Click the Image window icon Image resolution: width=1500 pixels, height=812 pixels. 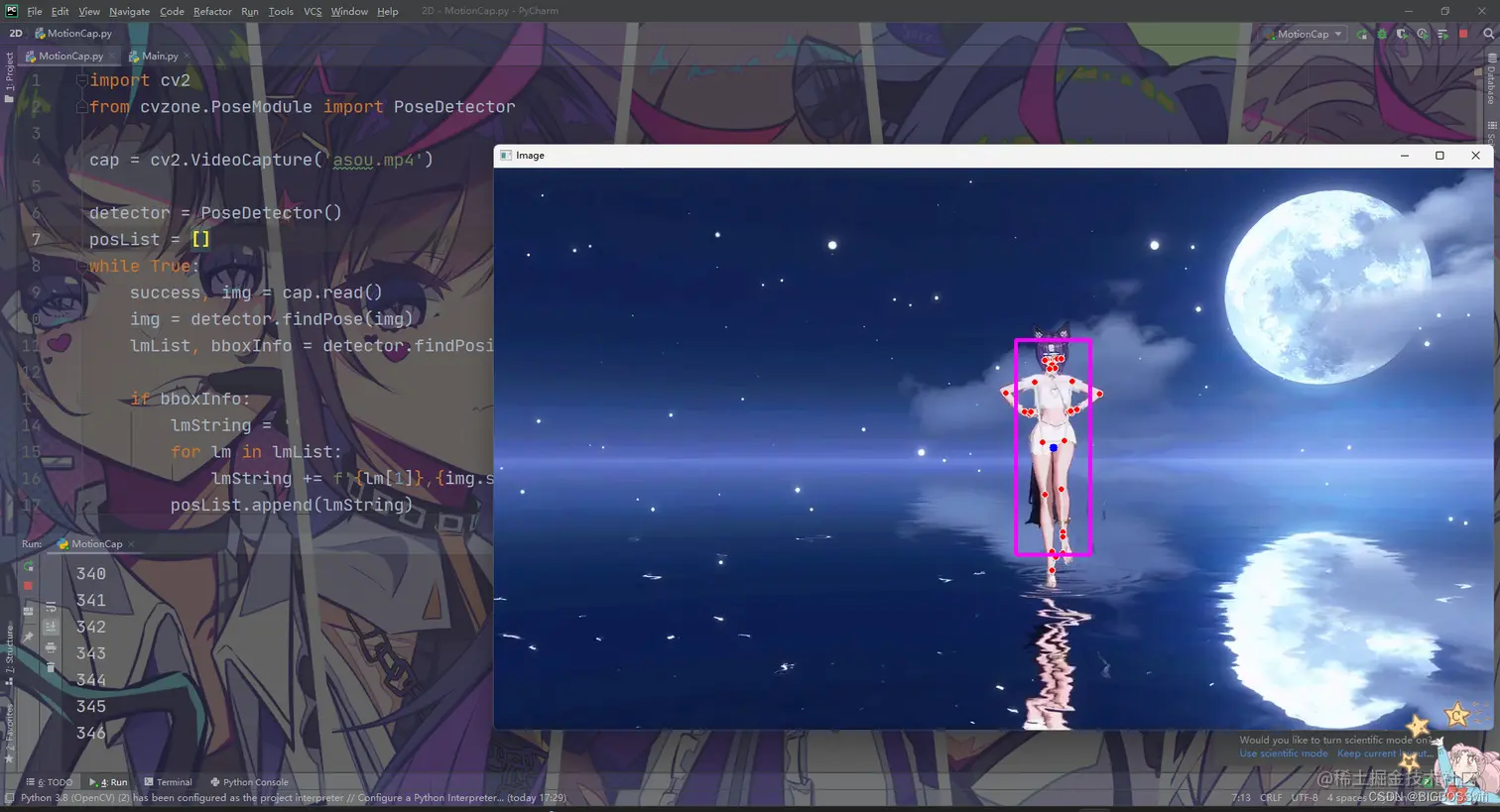[x=506, y=156]
